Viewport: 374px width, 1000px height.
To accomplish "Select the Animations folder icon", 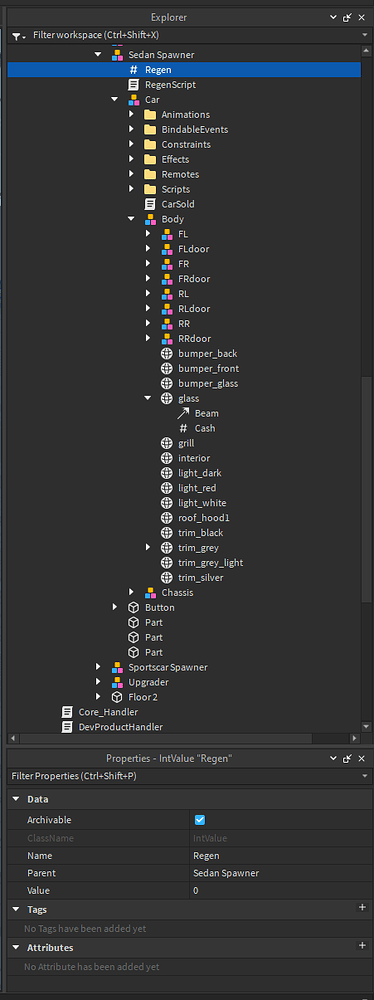I will click(150, 115).
